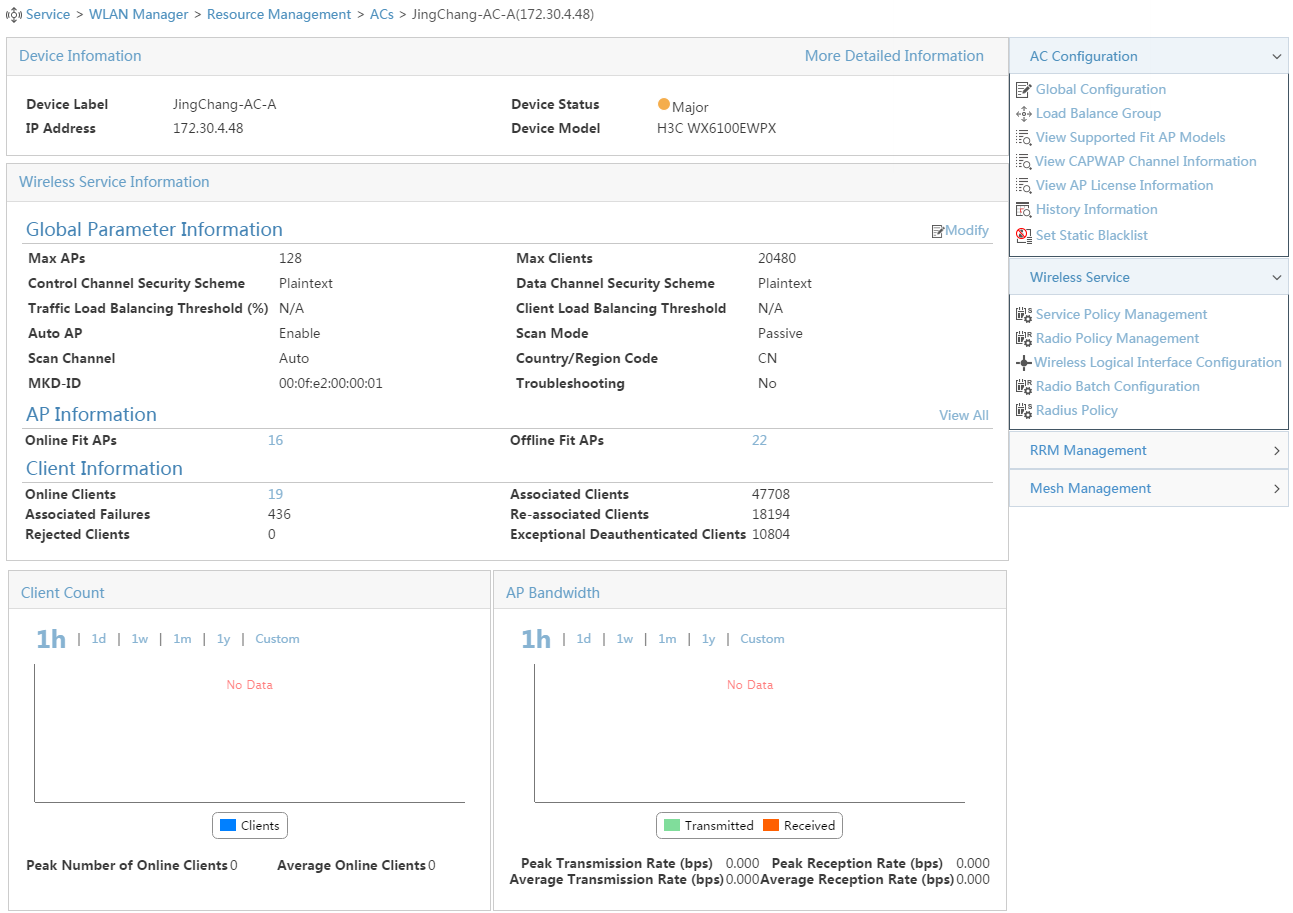Toggle the green Transmitted legend swatch
This screenshot has width=1293, height=913.
click(x=671, y=826)
